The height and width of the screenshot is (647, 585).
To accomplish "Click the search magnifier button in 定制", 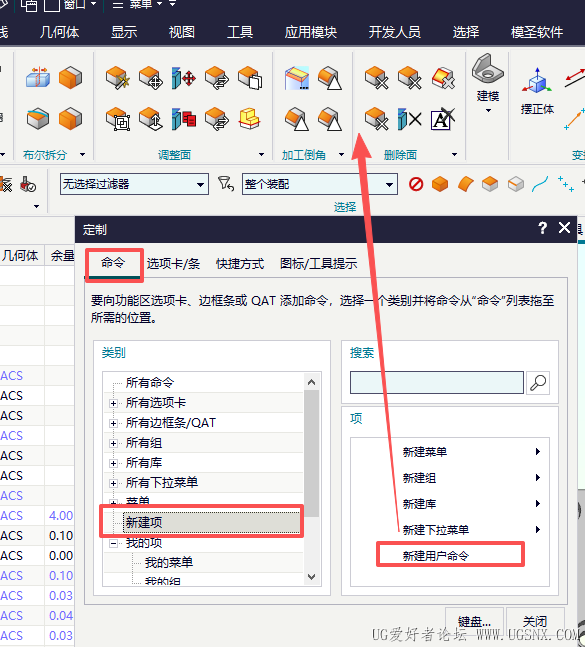I will pos(538,383).
